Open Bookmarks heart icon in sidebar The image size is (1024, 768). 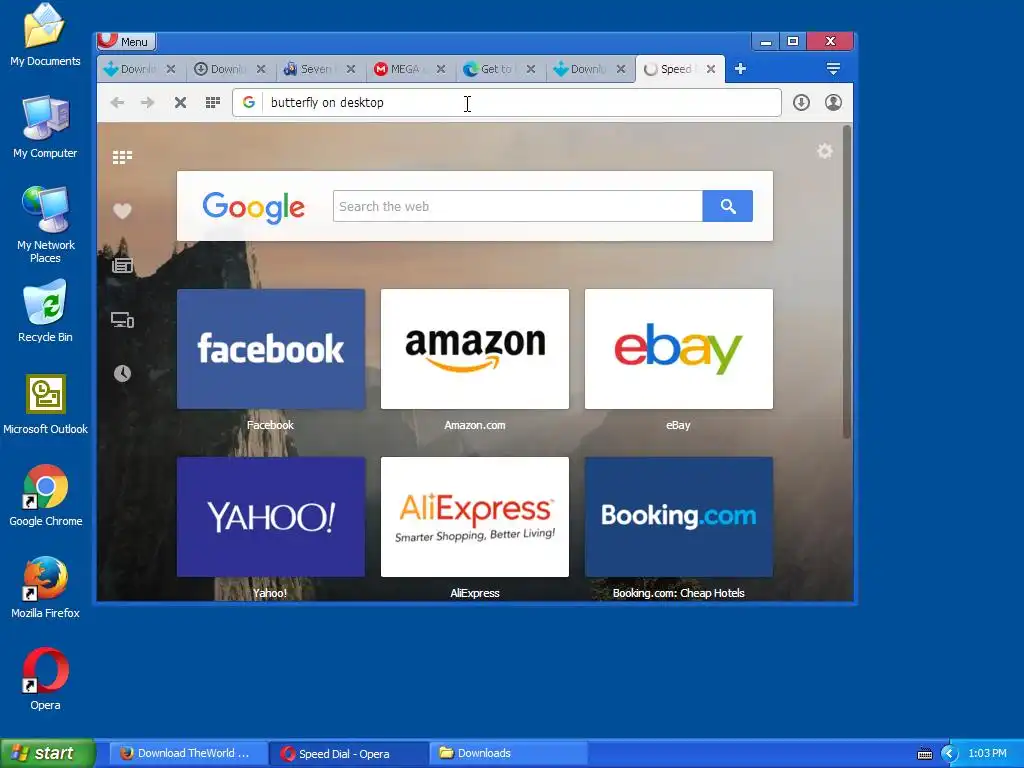coord(122,211)
